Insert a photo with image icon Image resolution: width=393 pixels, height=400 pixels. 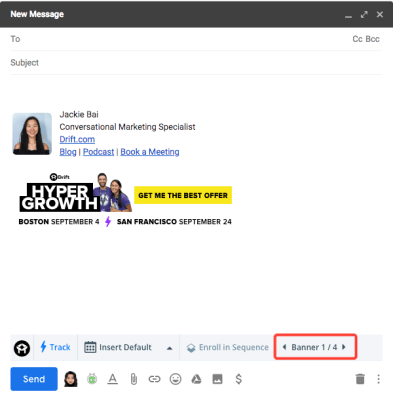tap(217, 379)
